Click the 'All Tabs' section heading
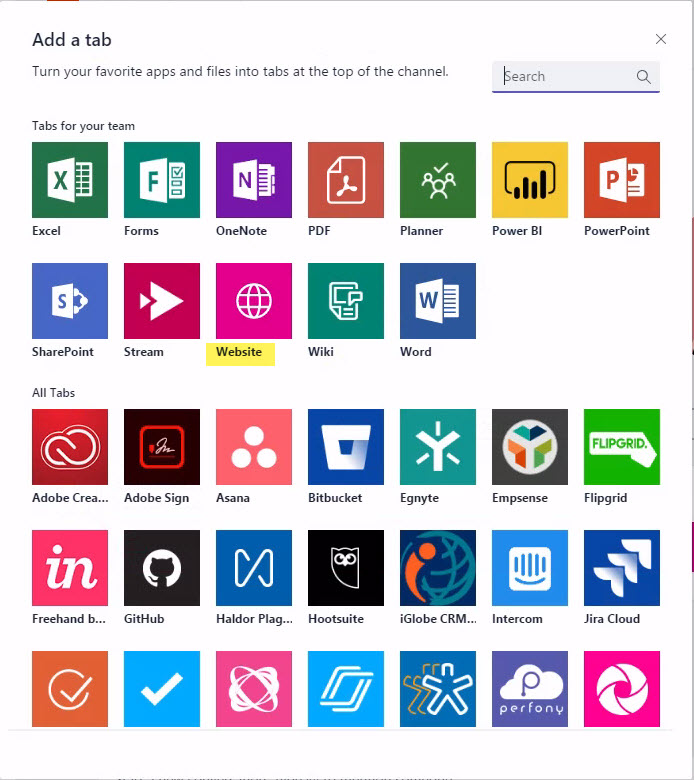 coord(53,393)
